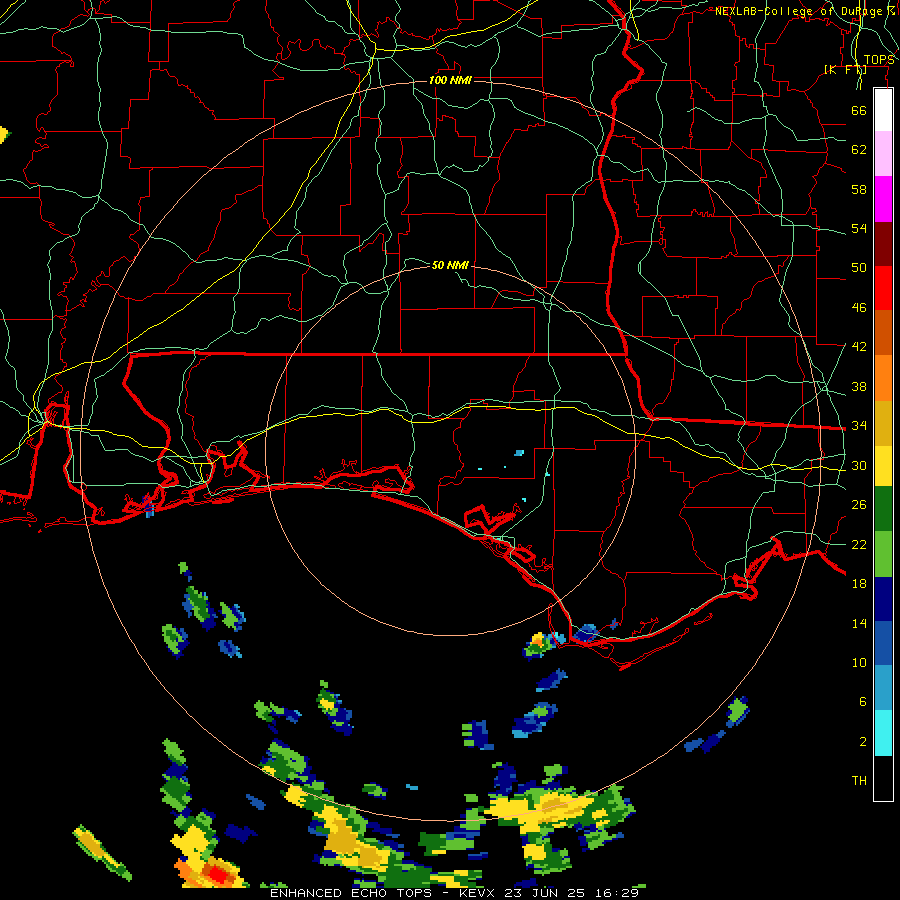This screenshot has height=900, width=900.
Task: Click the K FT units label
Action: [845, 70]
